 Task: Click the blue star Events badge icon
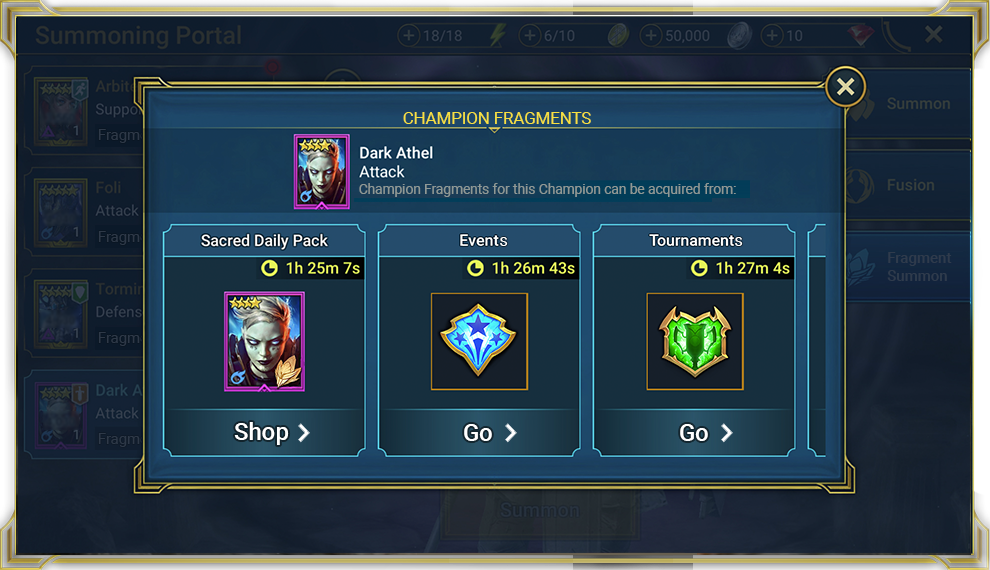tap(479, 341)
